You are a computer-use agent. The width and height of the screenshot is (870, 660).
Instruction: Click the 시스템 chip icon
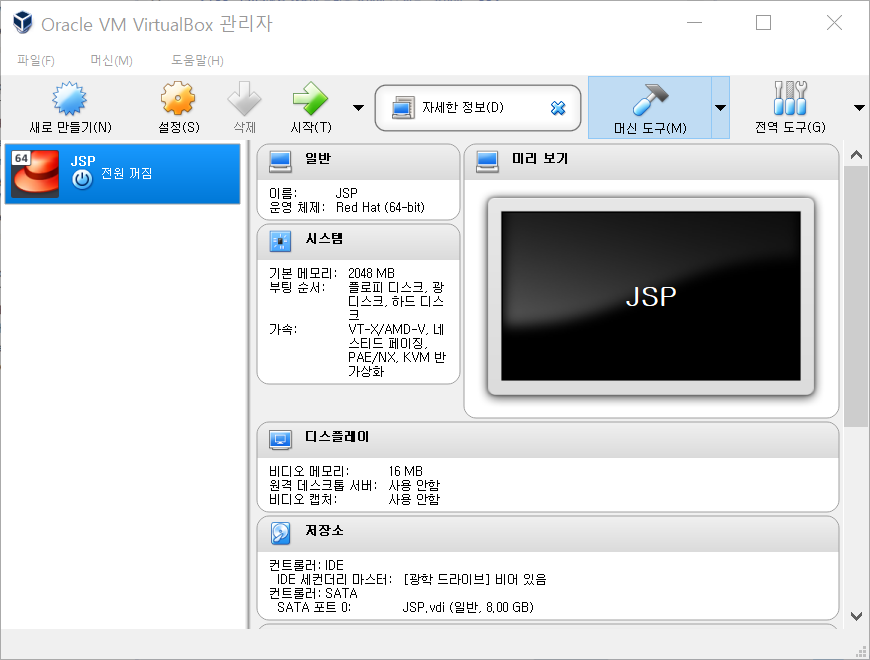[280, 241]
